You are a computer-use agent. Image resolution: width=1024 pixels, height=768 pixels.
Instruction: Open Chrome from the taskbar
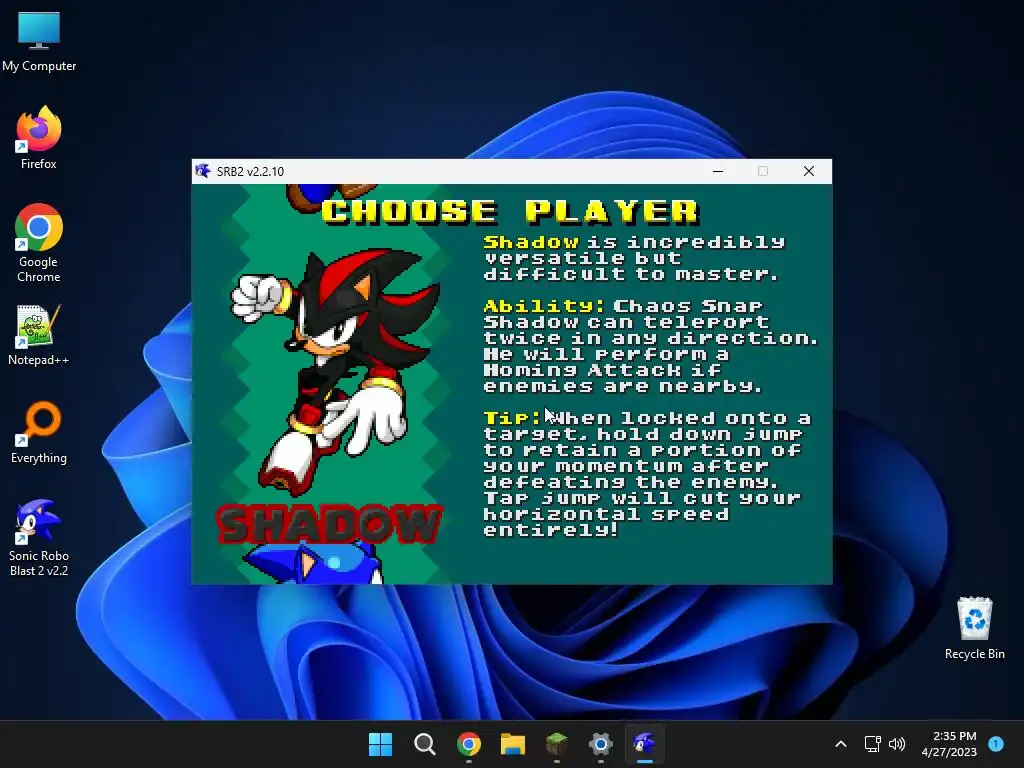click(469, 744)
